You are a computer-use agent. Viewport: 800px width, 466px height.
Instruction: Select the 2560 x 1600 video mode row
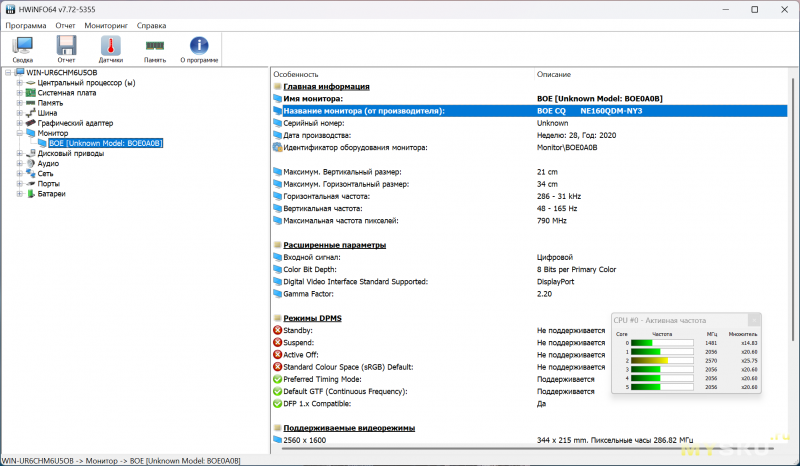pos(530,440)
